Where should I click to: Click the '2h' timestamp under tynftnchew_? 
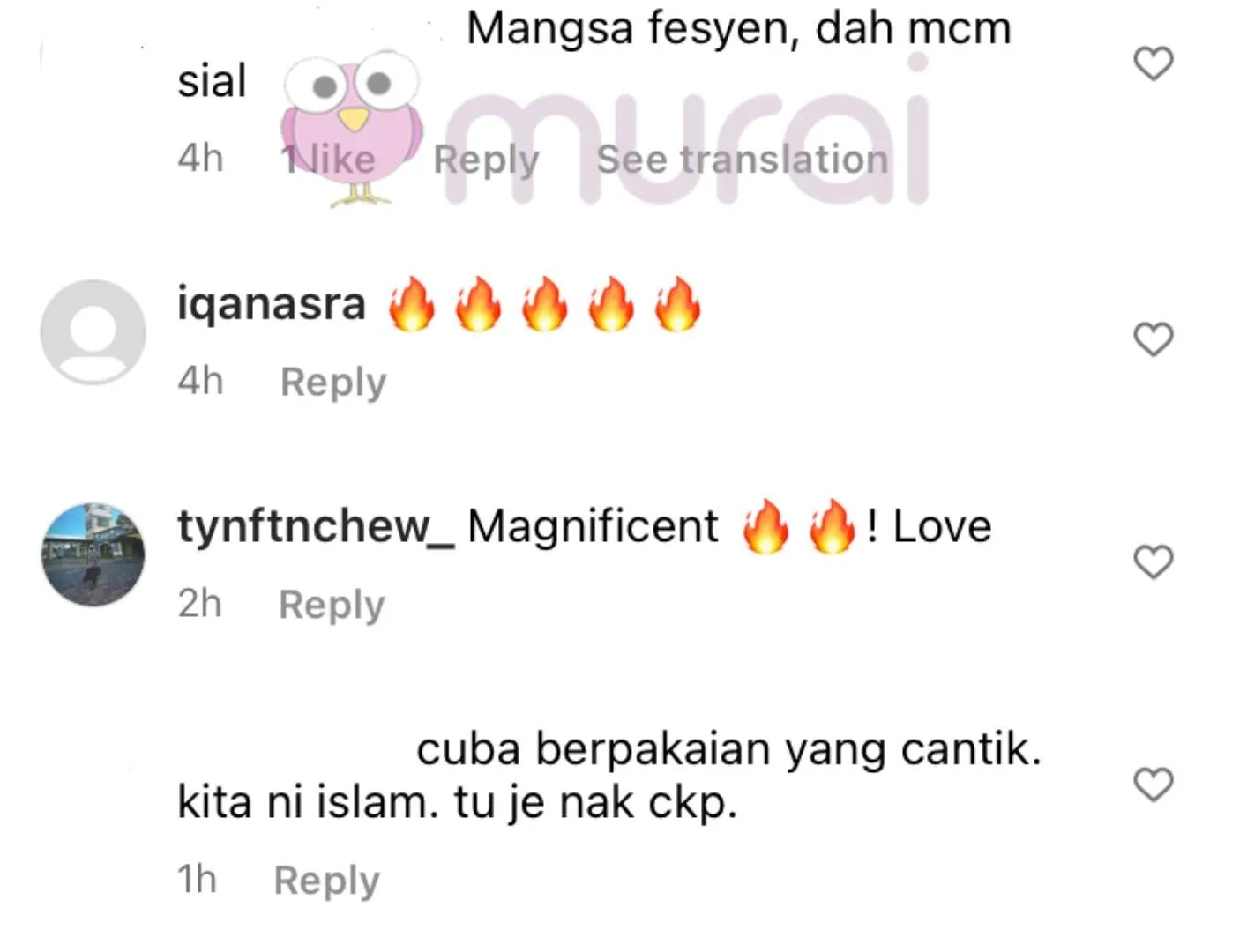point(199,604)
